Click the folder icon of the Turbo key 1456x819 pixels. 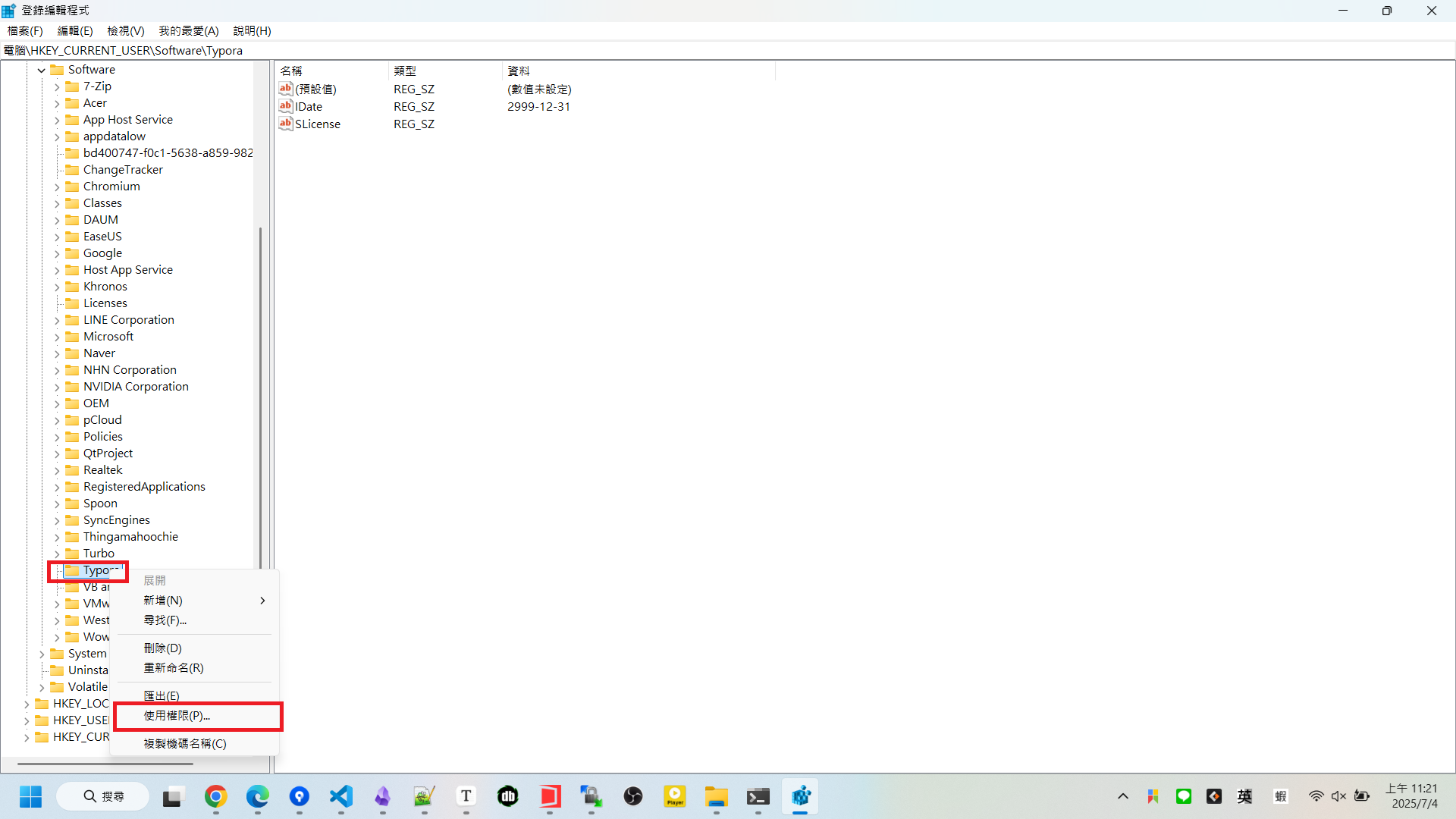(x=72, y=554)
